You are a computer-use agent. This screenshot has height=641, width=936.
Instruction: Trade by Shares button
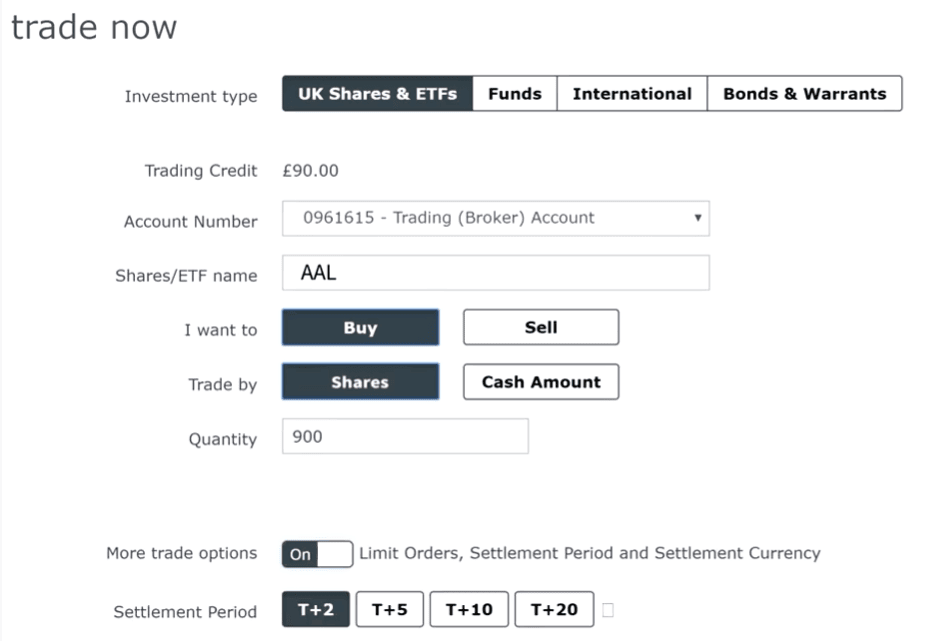pyautogui.click(x=361, y=381)
